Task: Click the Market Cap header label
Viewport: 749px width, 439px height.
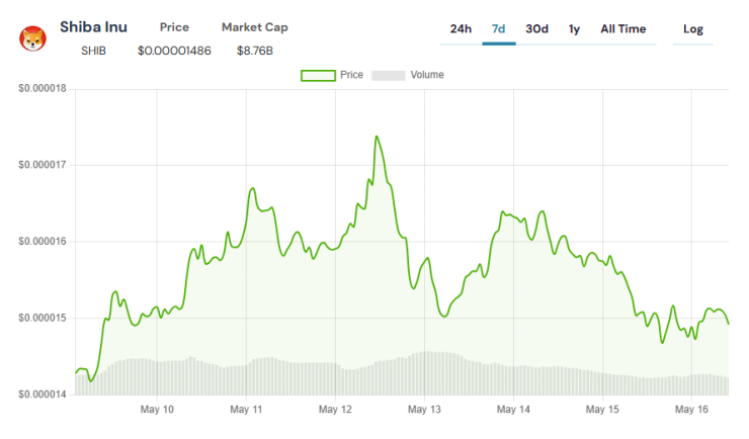Action: point(255,27)
